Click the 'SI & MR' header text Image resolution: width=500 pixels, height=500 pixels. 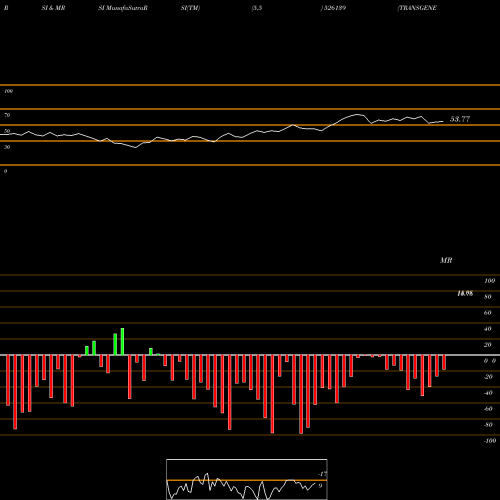pos(53,8)
